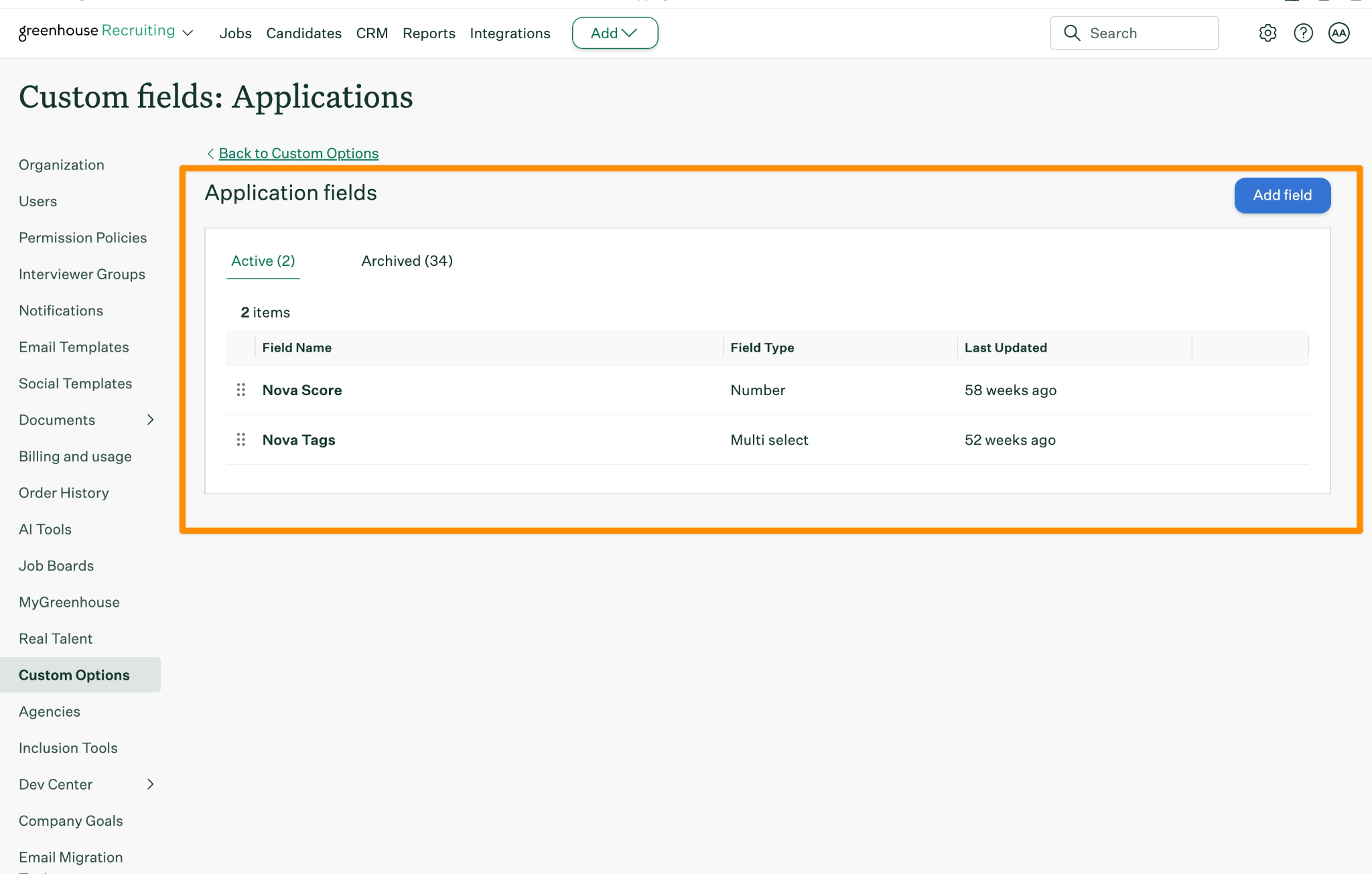Open the Integrations menu
The image size is (1372, 874).
coord(510,33)
